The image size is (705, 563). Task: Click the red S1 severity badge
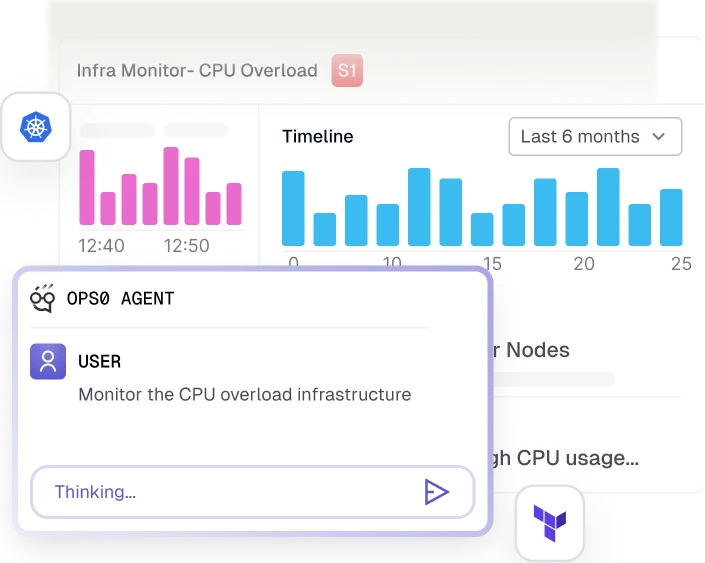(x=346, y=71)
